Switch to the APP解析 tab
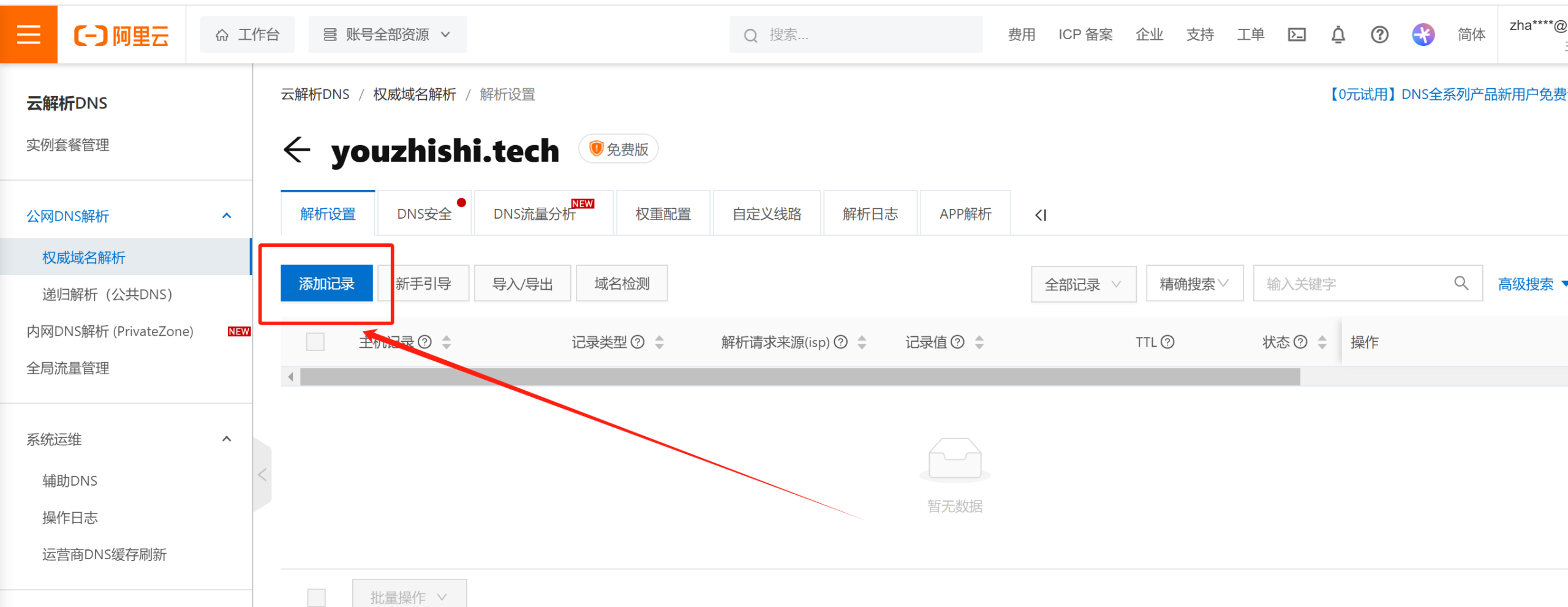 [965, 214]
